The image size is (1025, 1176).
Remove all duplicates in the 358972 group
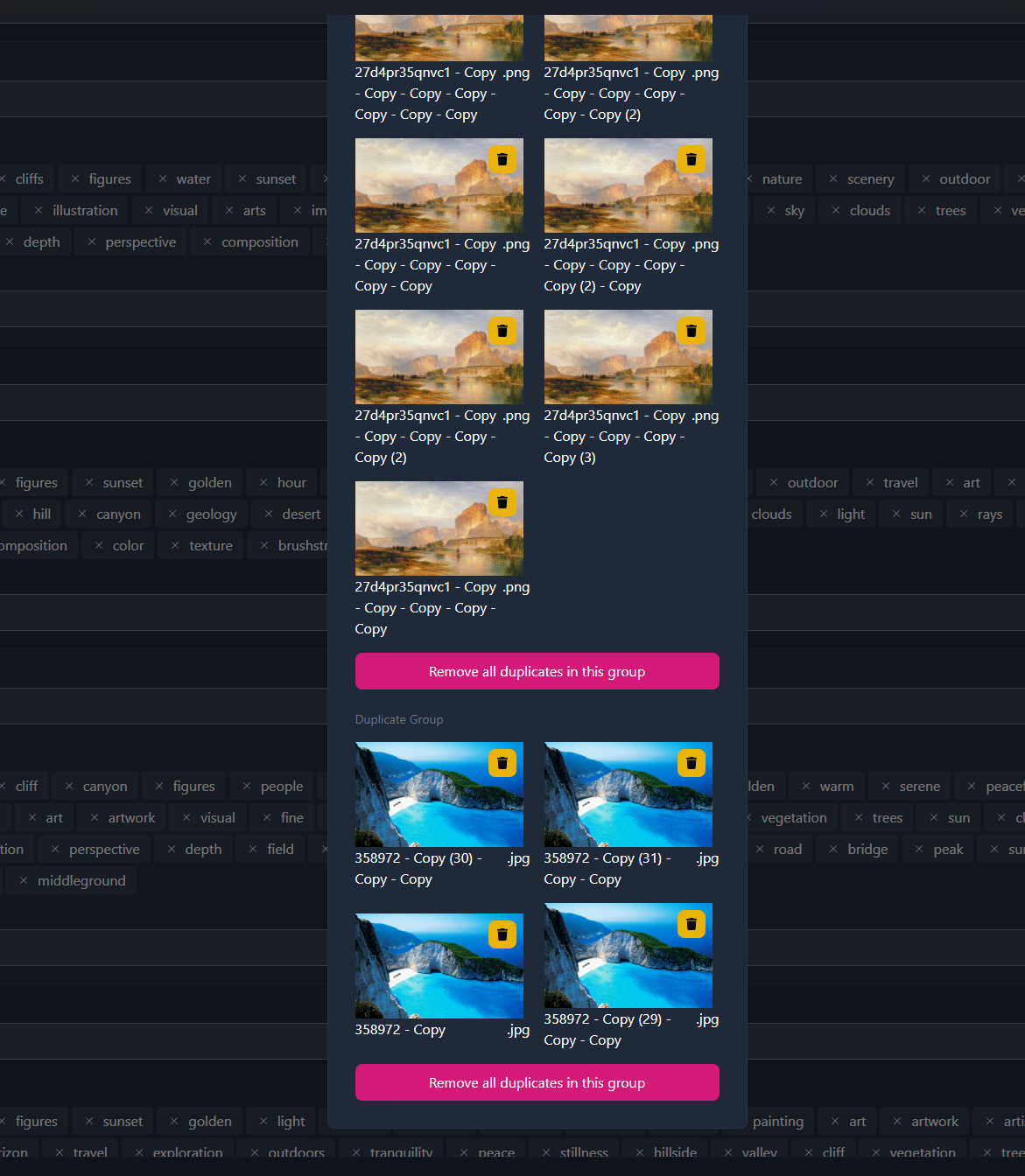[537, 1082]
